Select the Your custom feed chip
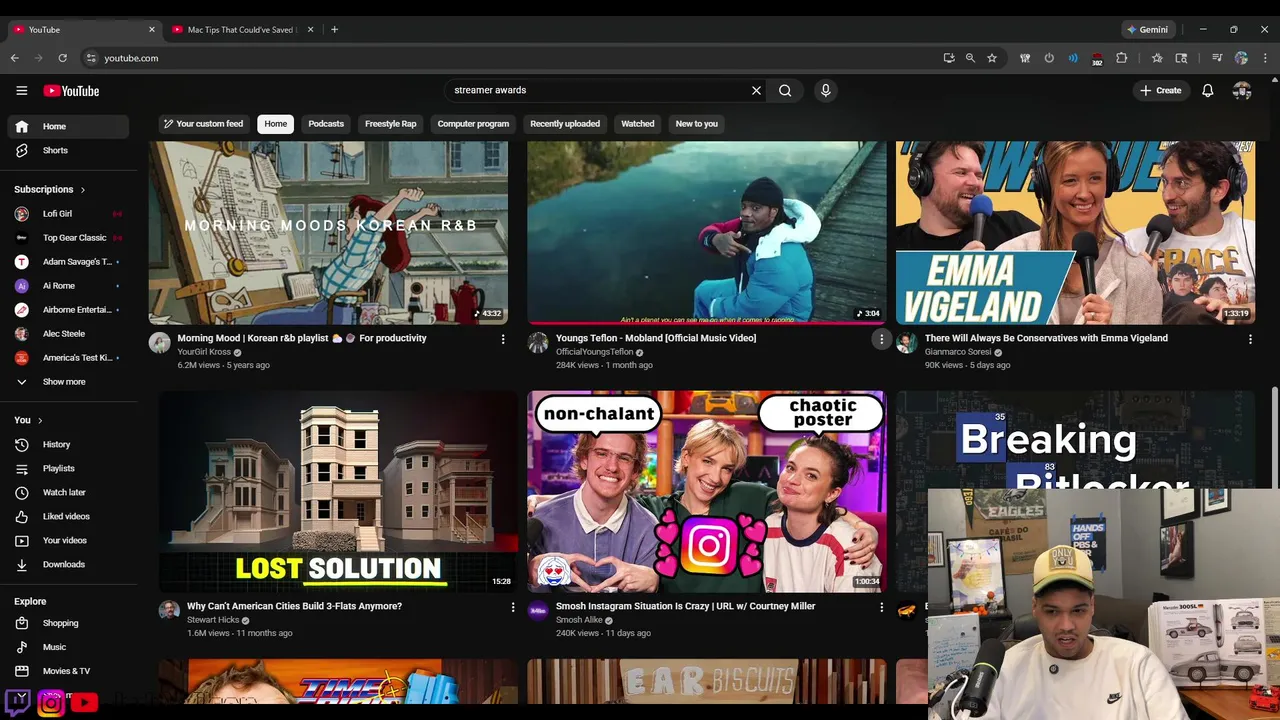1280x720 pixels. (203, 124)
